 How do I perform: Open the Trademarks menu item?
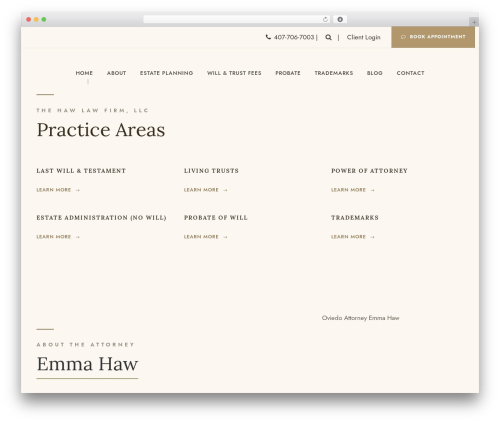pos(334,73)
